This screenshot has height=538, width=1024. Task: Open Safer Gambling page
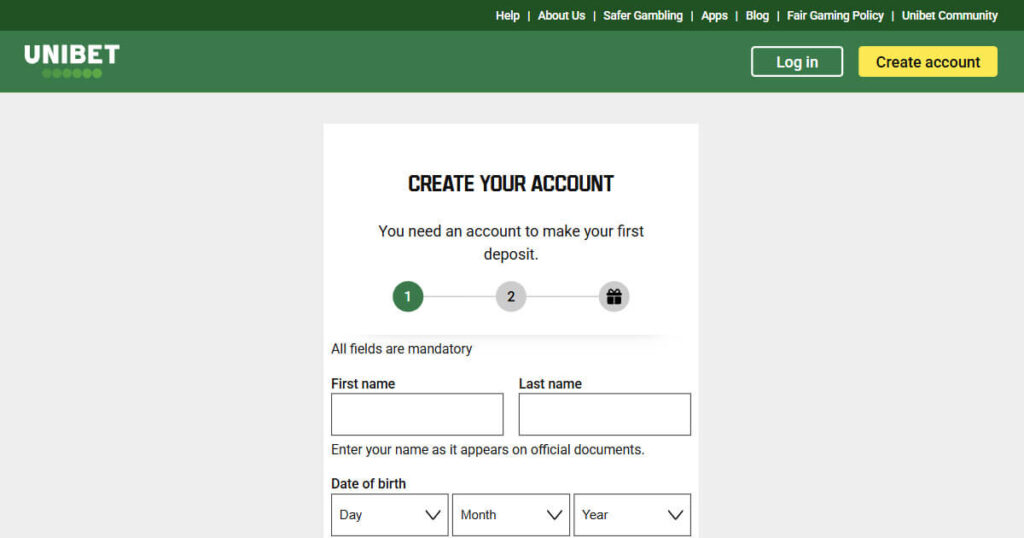[643, 16]
